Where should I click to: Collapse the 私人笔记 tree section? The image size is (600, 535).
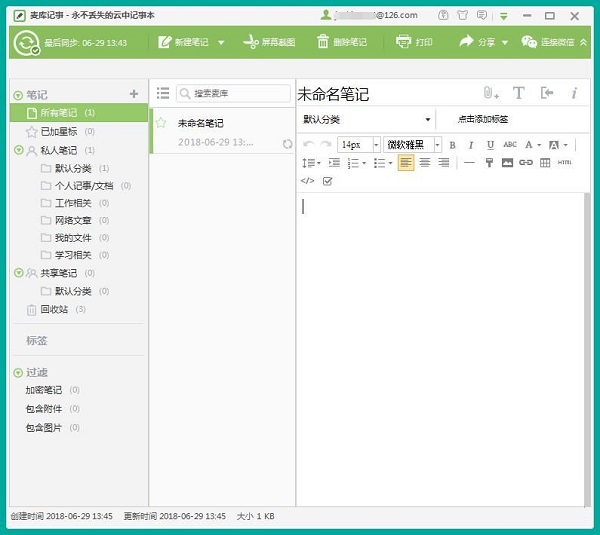click(18, 150)
